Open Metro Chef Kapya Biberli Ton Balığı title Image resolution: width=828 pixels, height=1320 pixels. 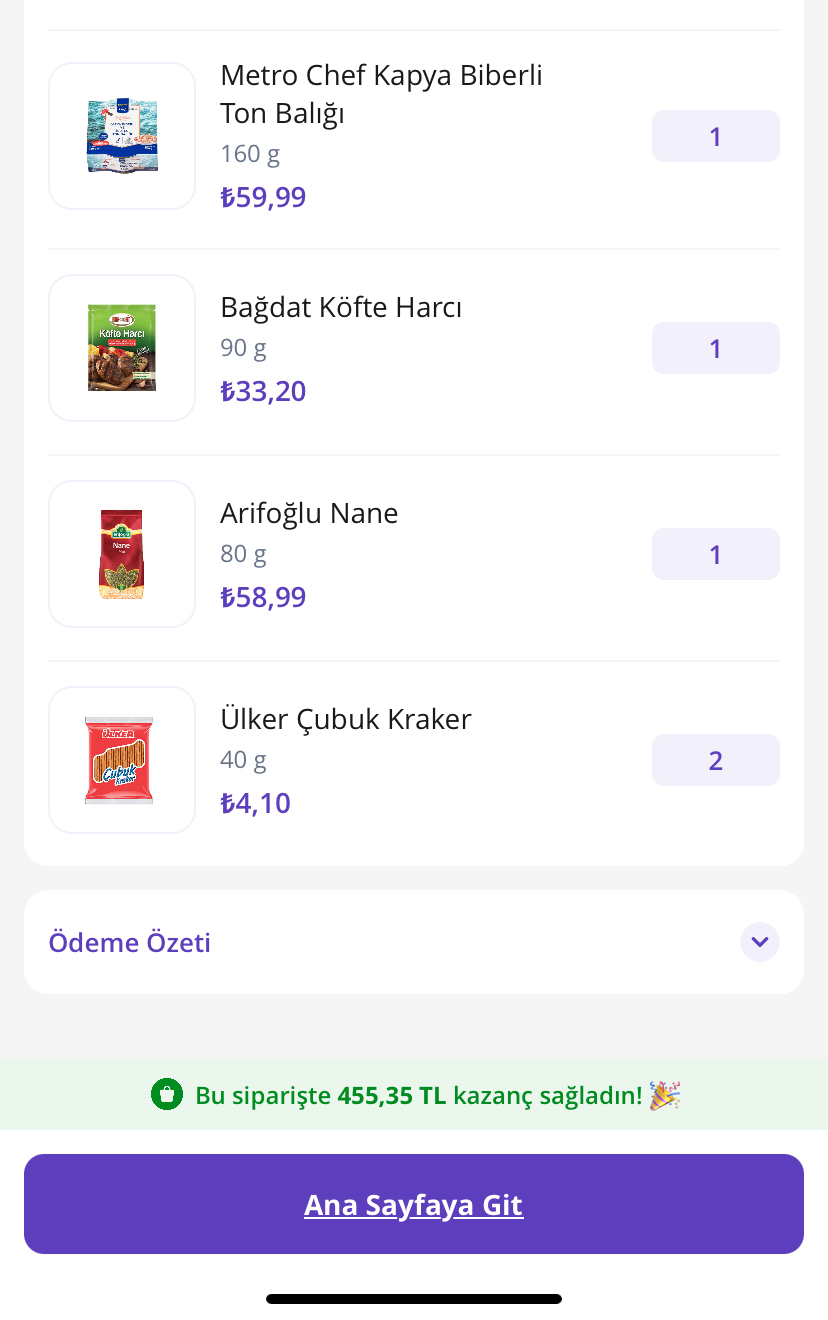[381, 94]
